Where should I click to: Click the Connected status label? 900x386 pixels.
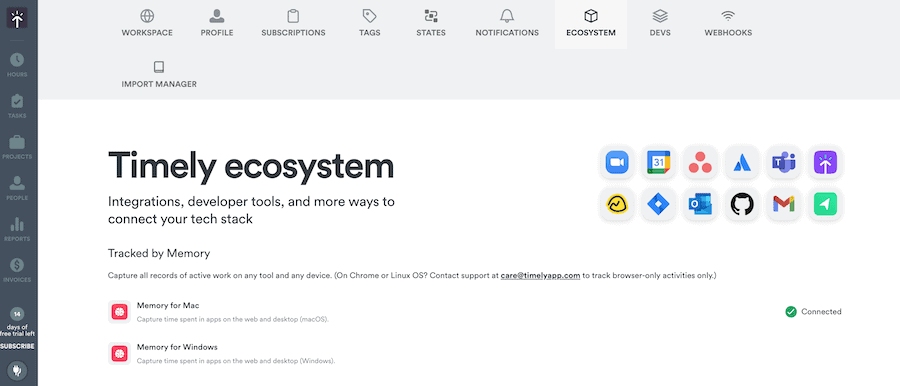click(821, 312)
